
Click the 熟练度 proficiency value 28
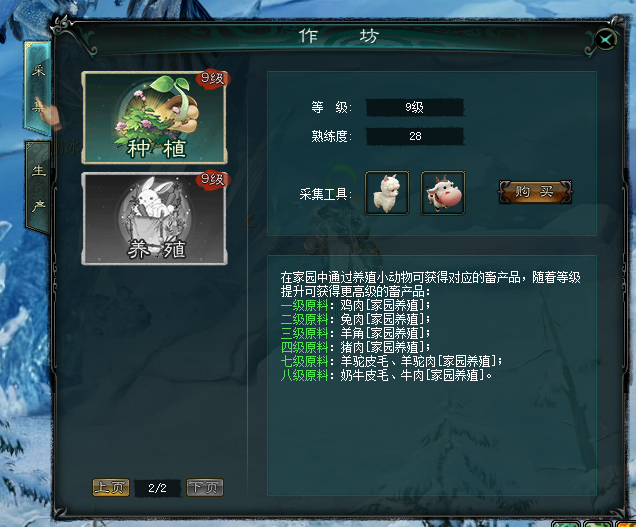415,136
